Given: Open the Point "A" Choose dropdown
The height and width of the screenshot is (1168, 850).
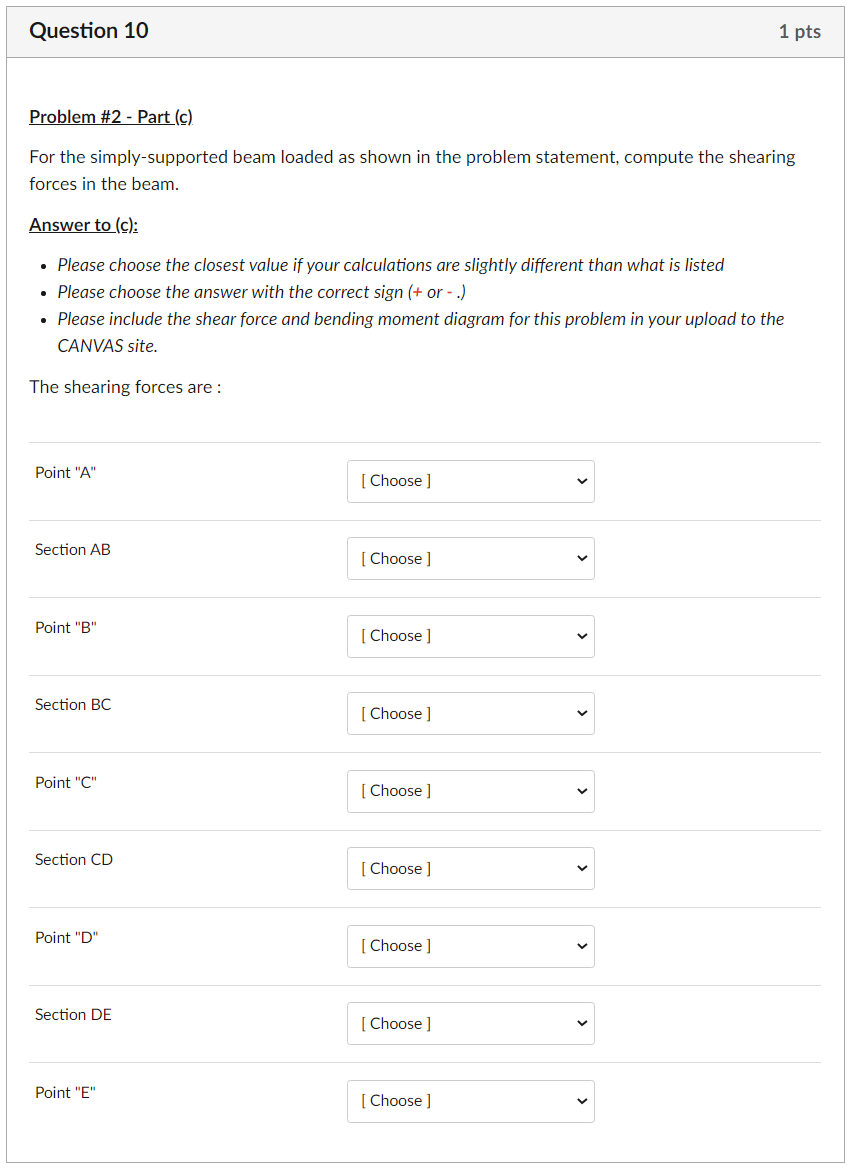Looking at the screenshot, I should click(x=470, y=481).
